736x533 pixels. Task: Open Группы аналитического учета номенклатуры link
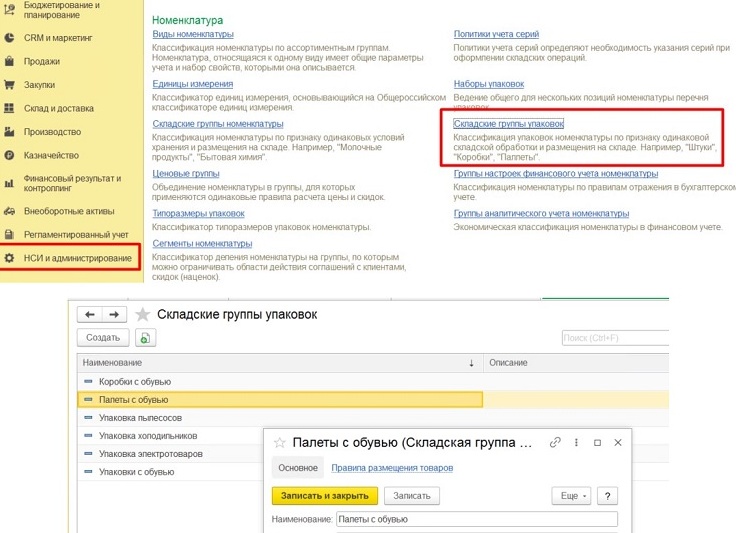541,213
